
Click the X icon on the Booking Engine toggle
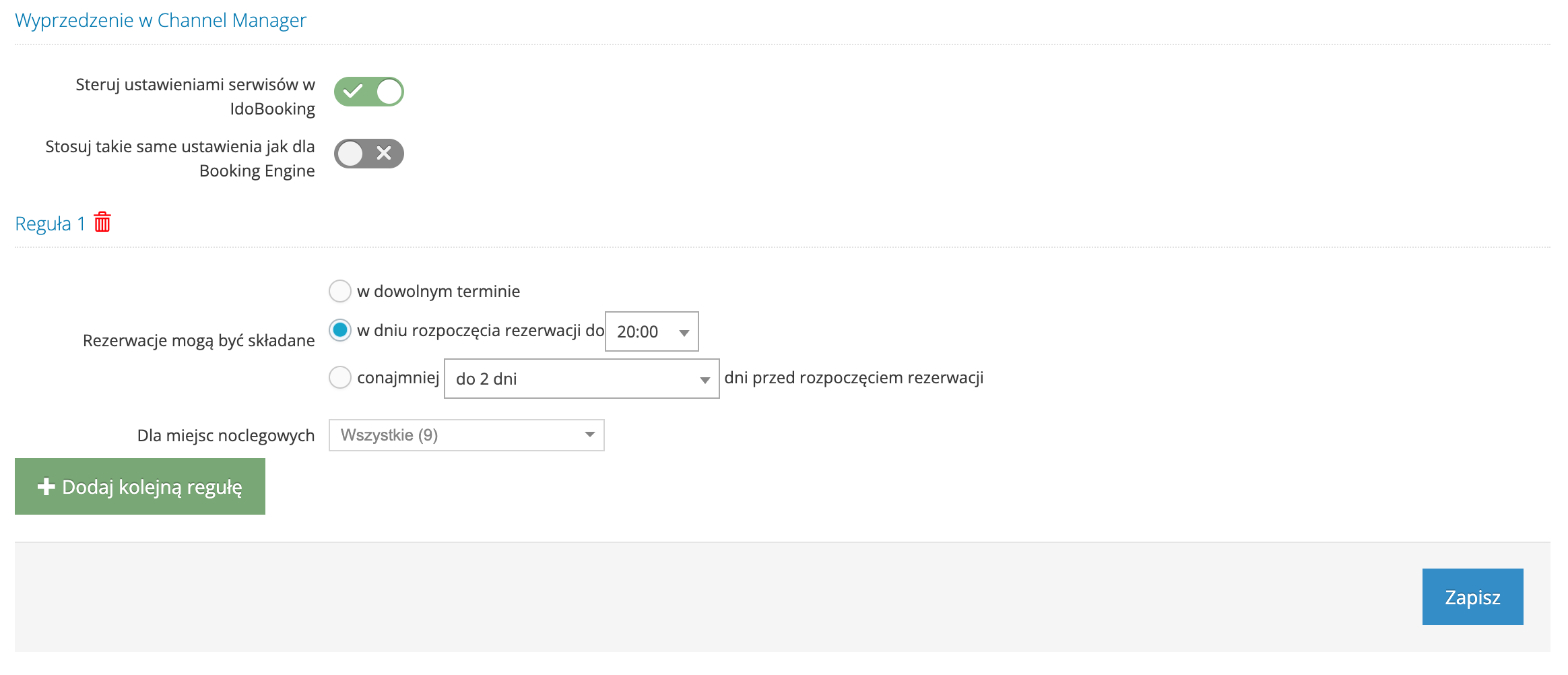[384, 154]
